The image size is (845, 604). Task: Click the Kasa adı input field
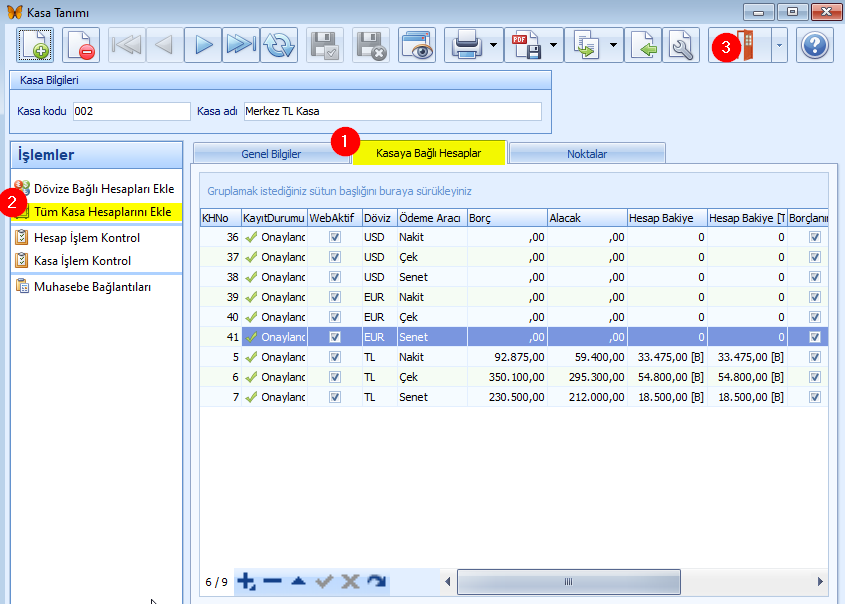click(x=392, y=112)
